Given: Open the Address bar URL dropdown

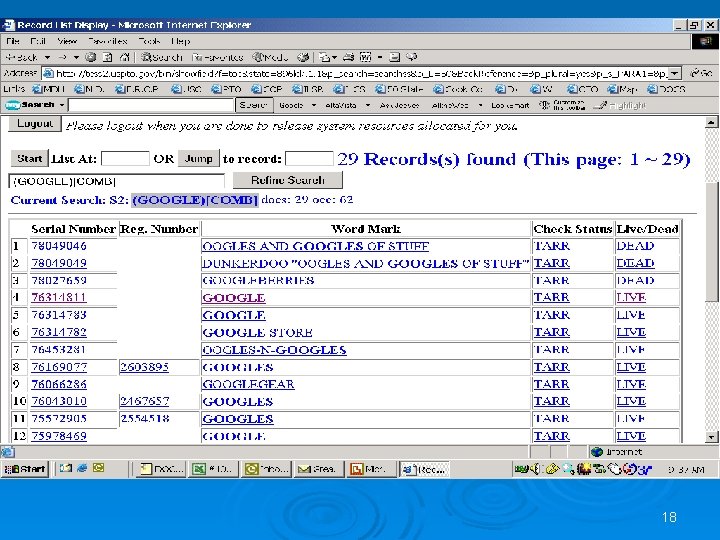Looking at the screenshot, I should tap(675, 73).
